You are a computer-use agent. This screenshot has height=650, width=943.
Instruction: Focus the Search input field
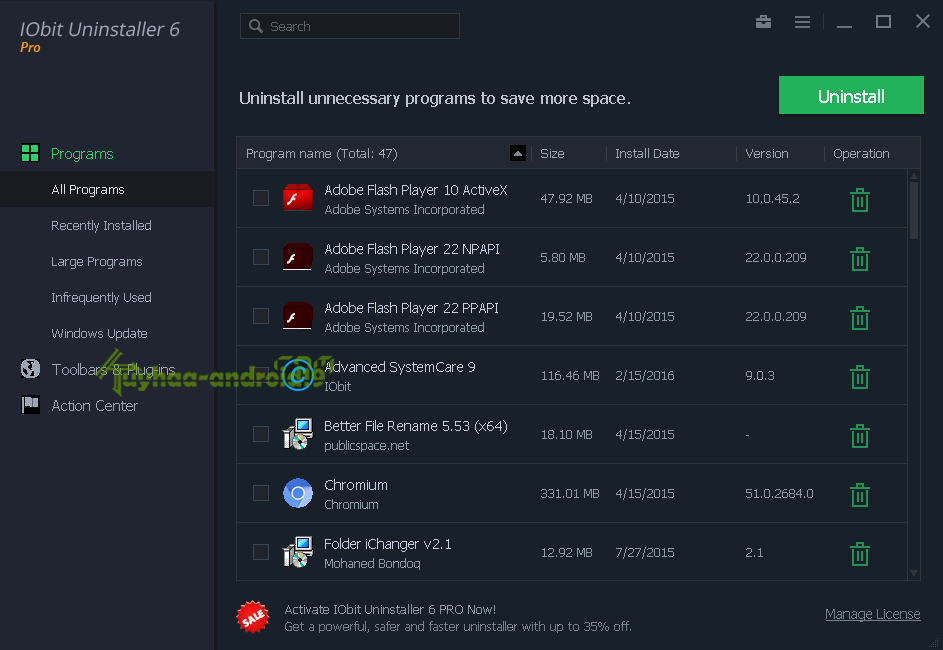pos(350,26)
